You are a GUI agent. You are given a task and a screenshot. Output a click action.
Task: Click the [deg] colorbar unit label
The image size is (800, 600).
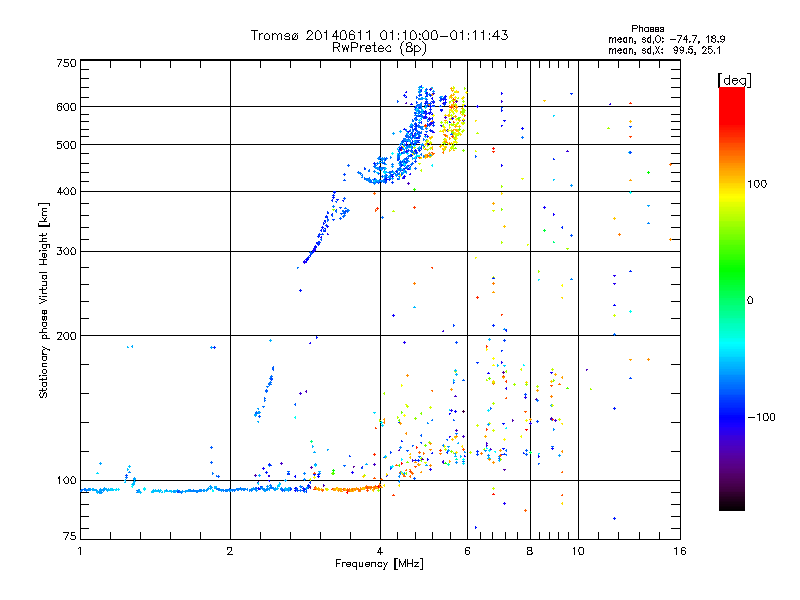[x=735, y=79]
